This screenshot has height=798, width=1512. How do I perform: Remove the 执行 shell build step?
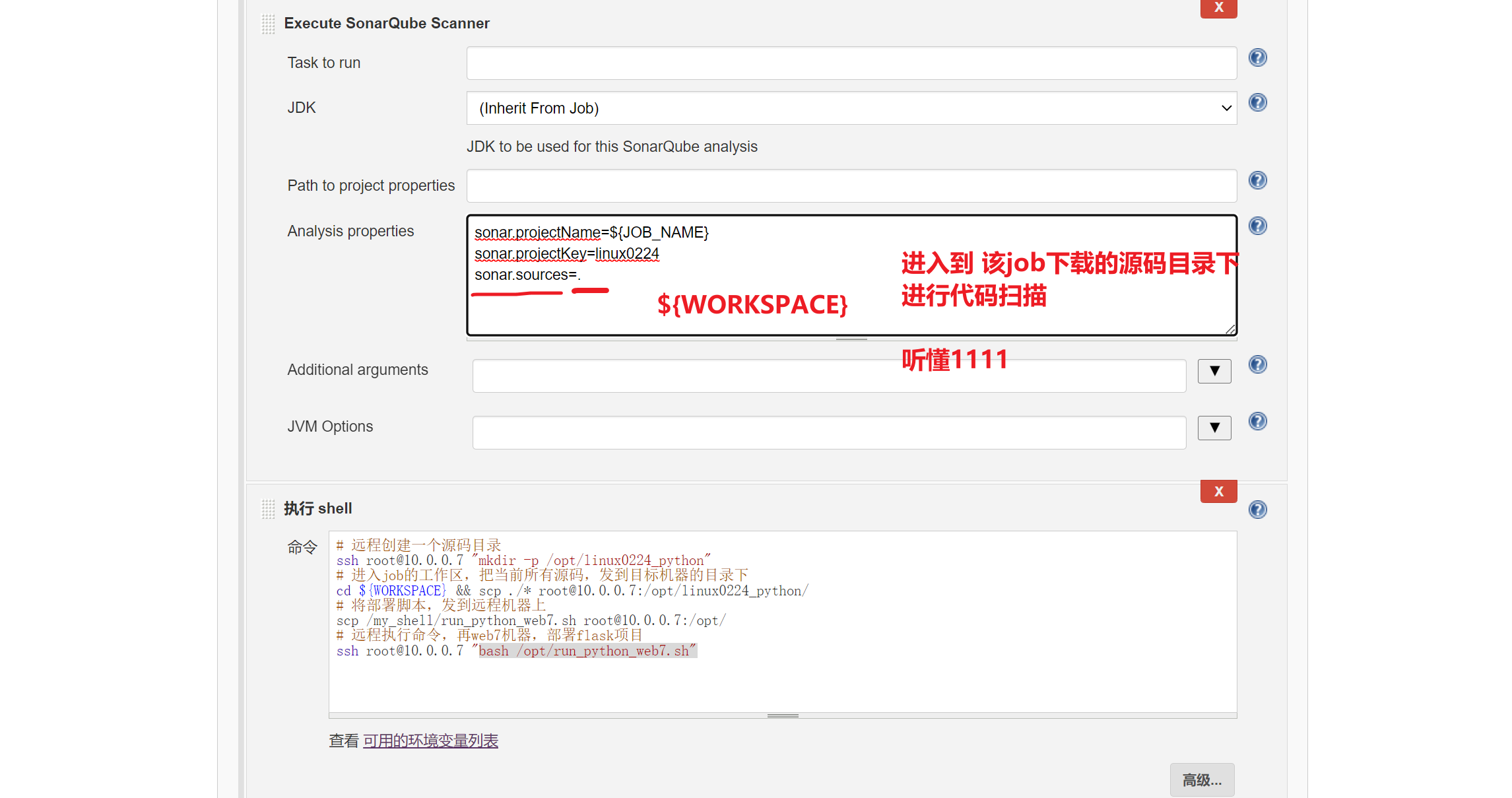pyautogui.click(x=1218, y=492)
